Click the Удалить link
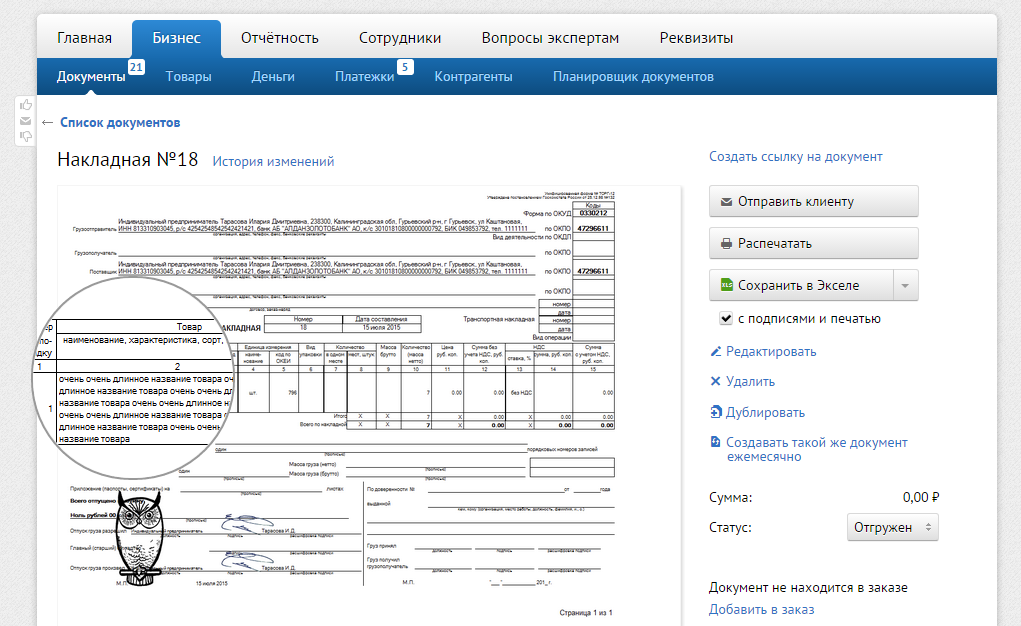Image resolution: width=1021 pixels, height=626 pixels. point(750,382)
